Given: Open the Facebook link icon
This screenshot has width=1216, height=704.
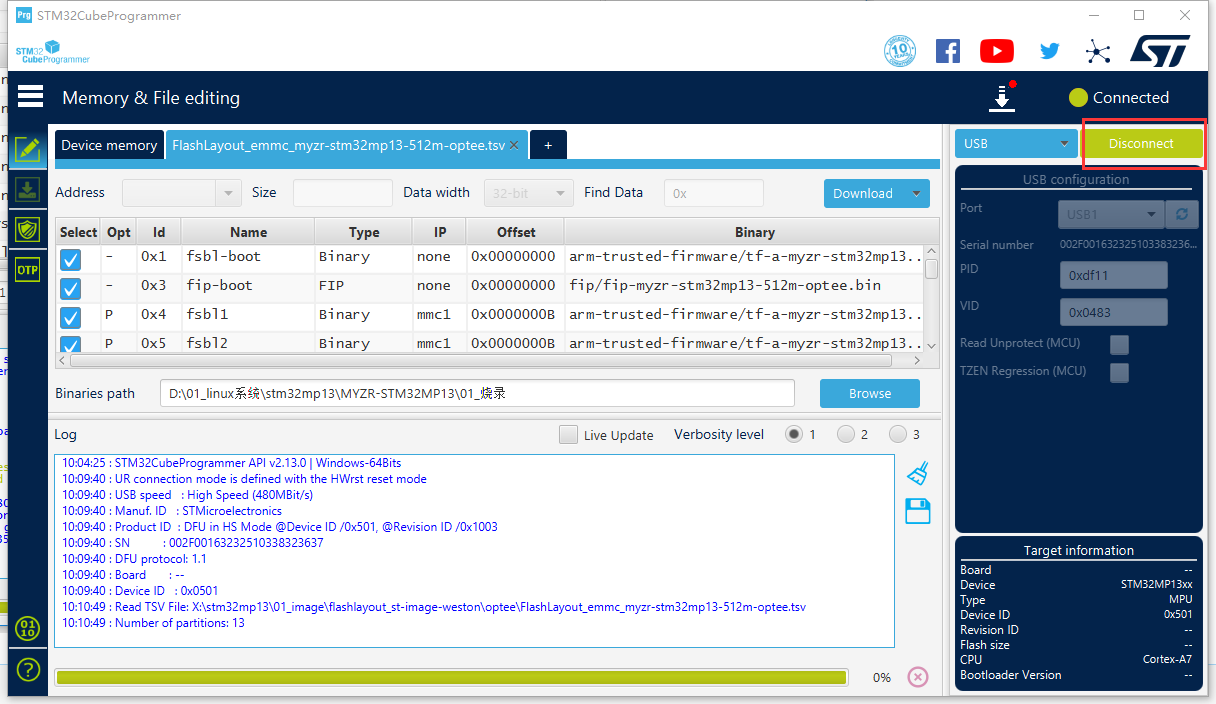Looking at the screenshot, I should (948, 51).
